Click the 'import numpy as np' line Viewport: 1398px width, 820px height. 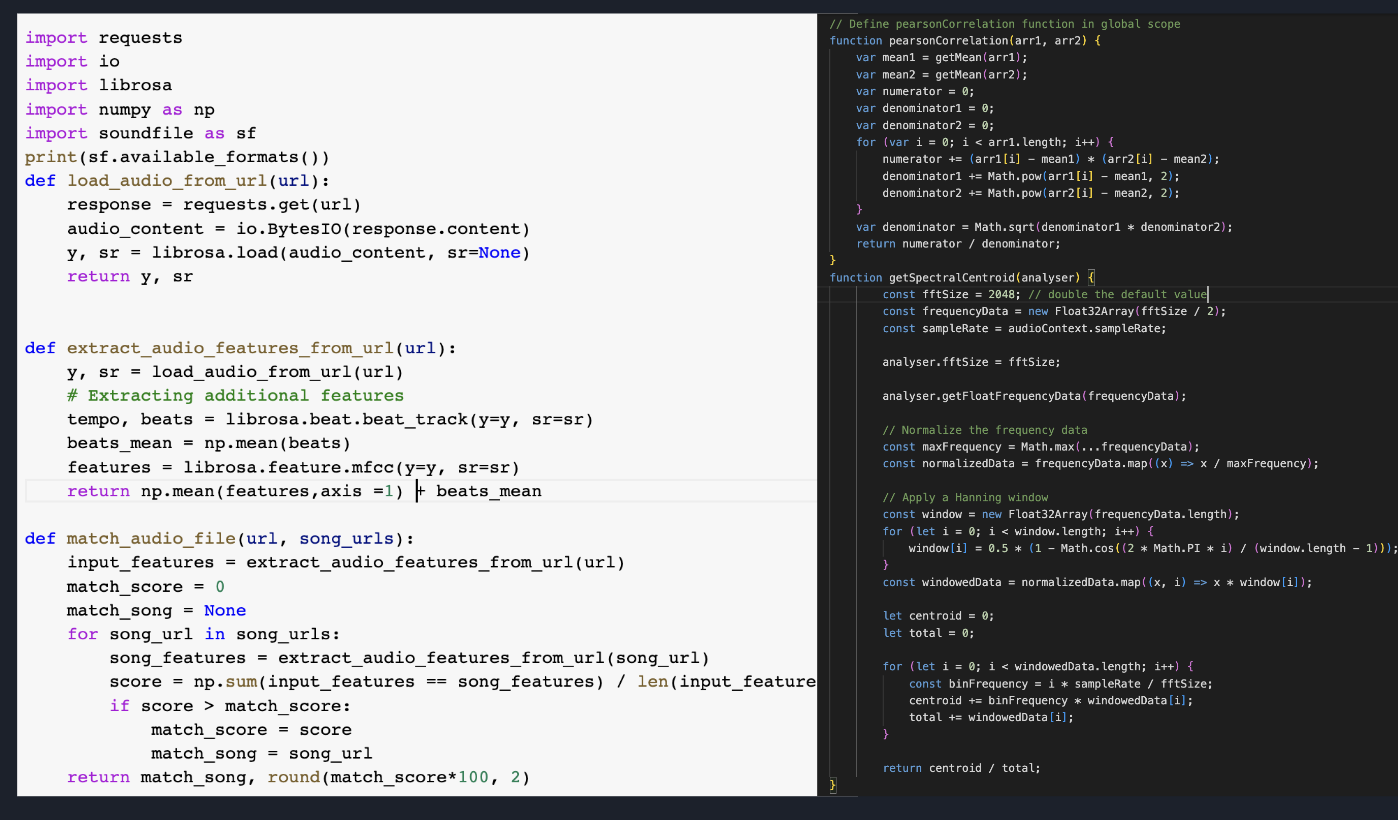tap(120, 110)
